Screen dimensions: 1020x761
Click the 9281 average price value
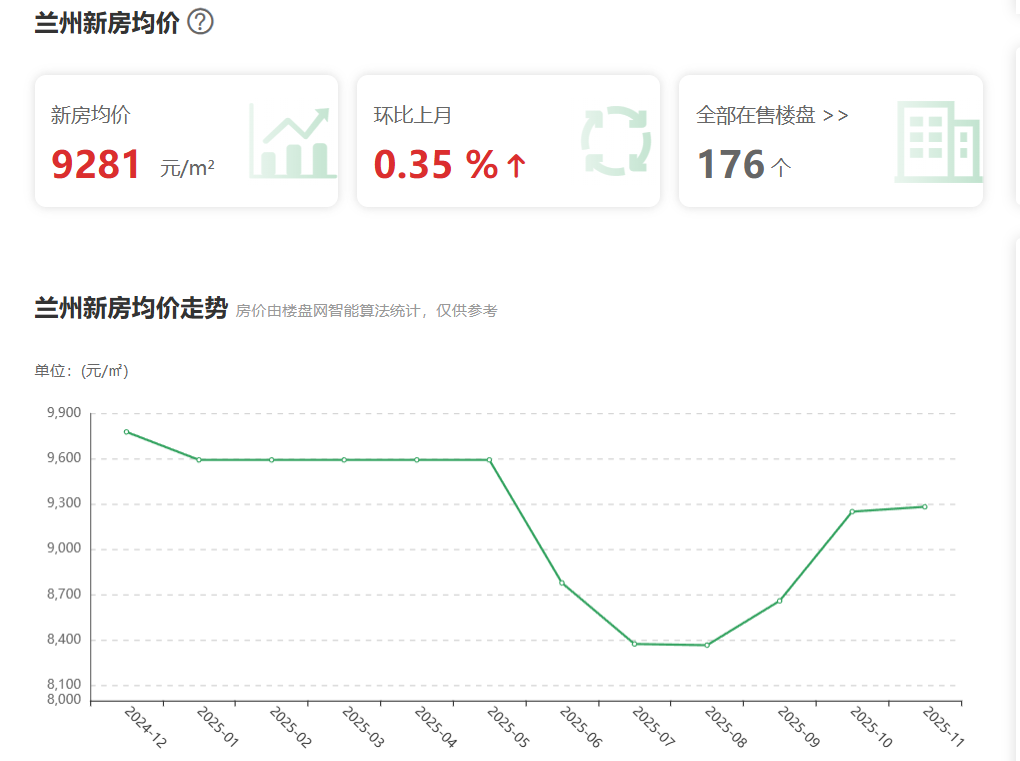coord(96,164)
